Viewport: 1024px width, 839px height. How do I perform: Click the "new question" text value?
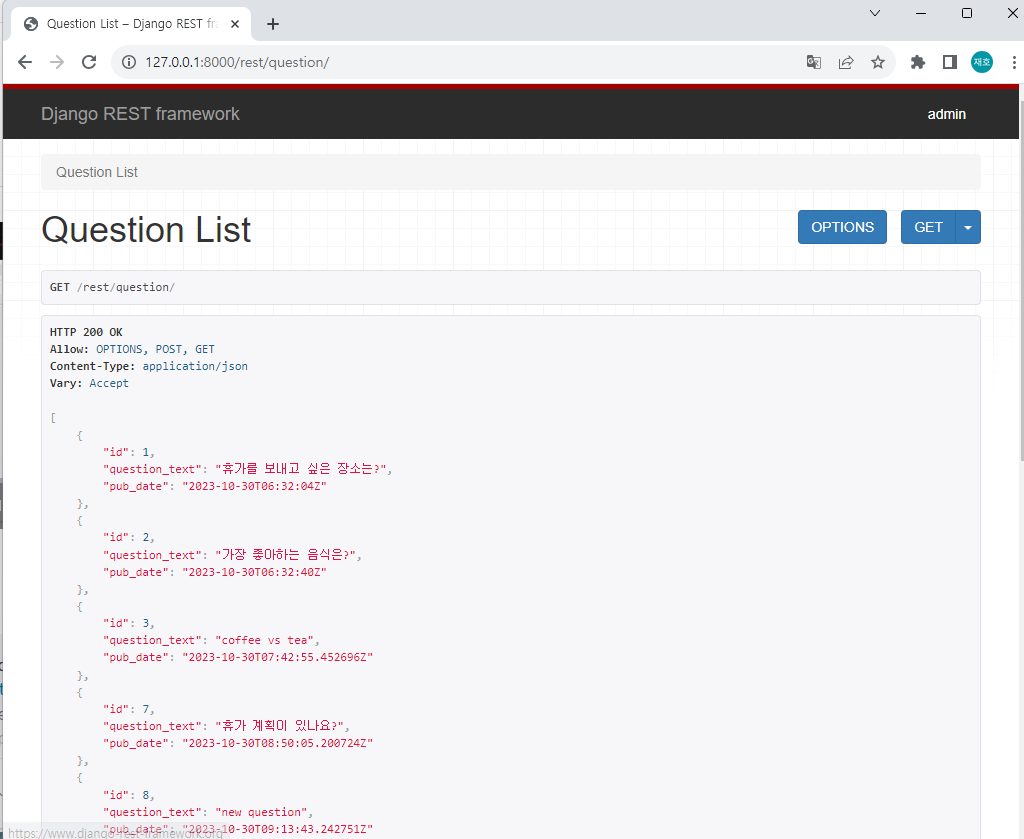pos(261,812)
